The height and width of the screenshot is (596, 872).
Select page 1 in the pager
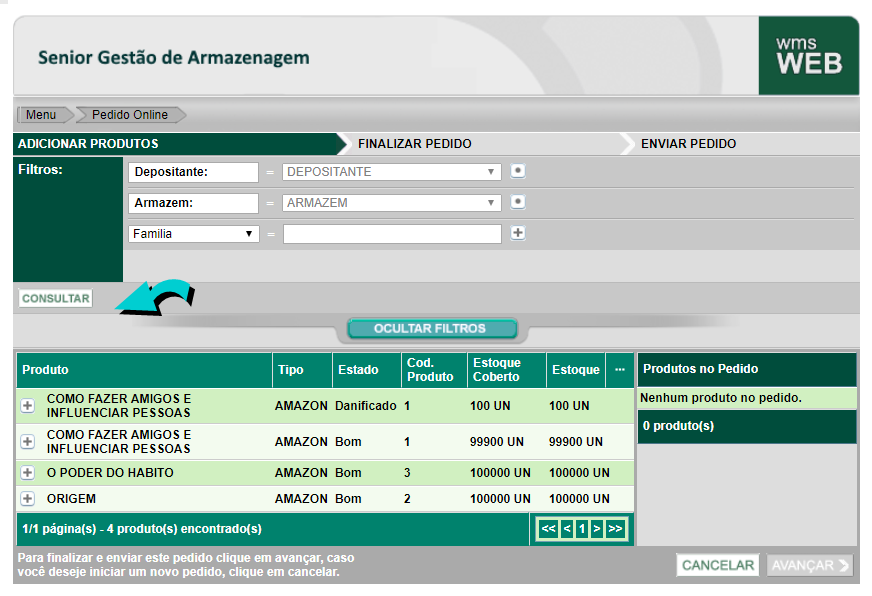click(582, 529)
